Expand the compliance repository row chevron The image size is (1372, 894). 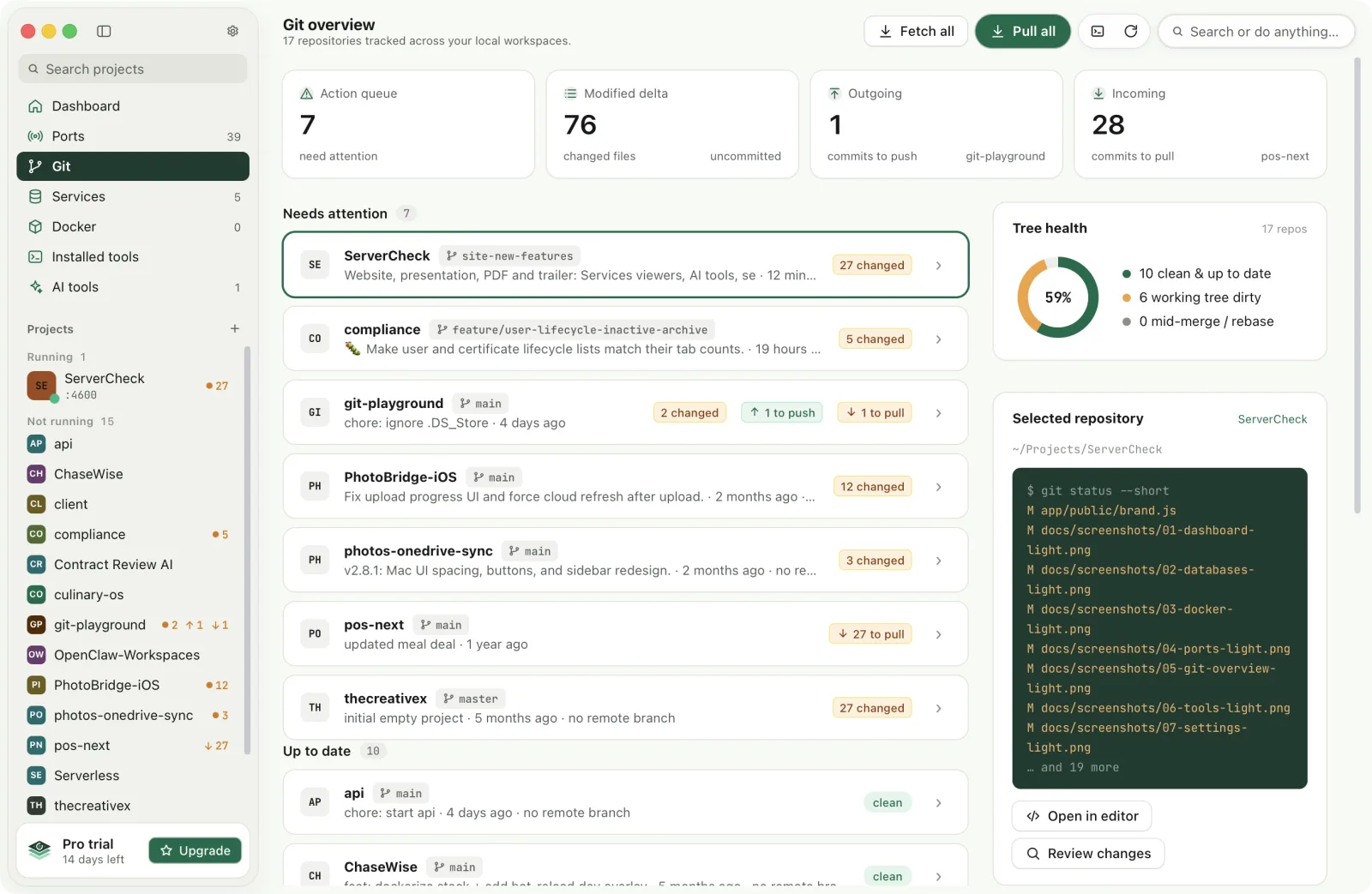(x=939, y=339)
